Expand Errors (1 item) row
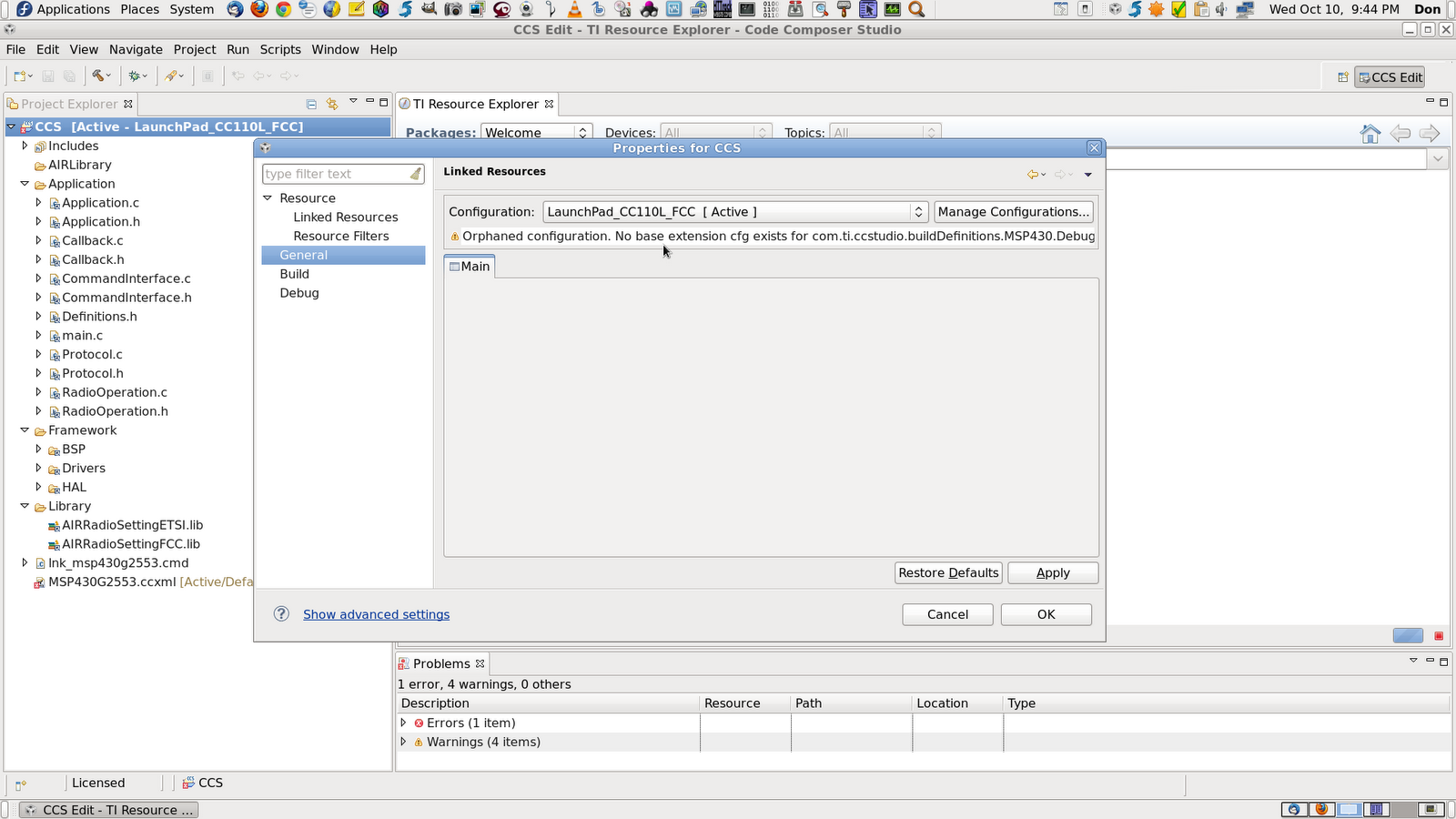This screenshot has height=819, width=1456. (x=403, y=723)
